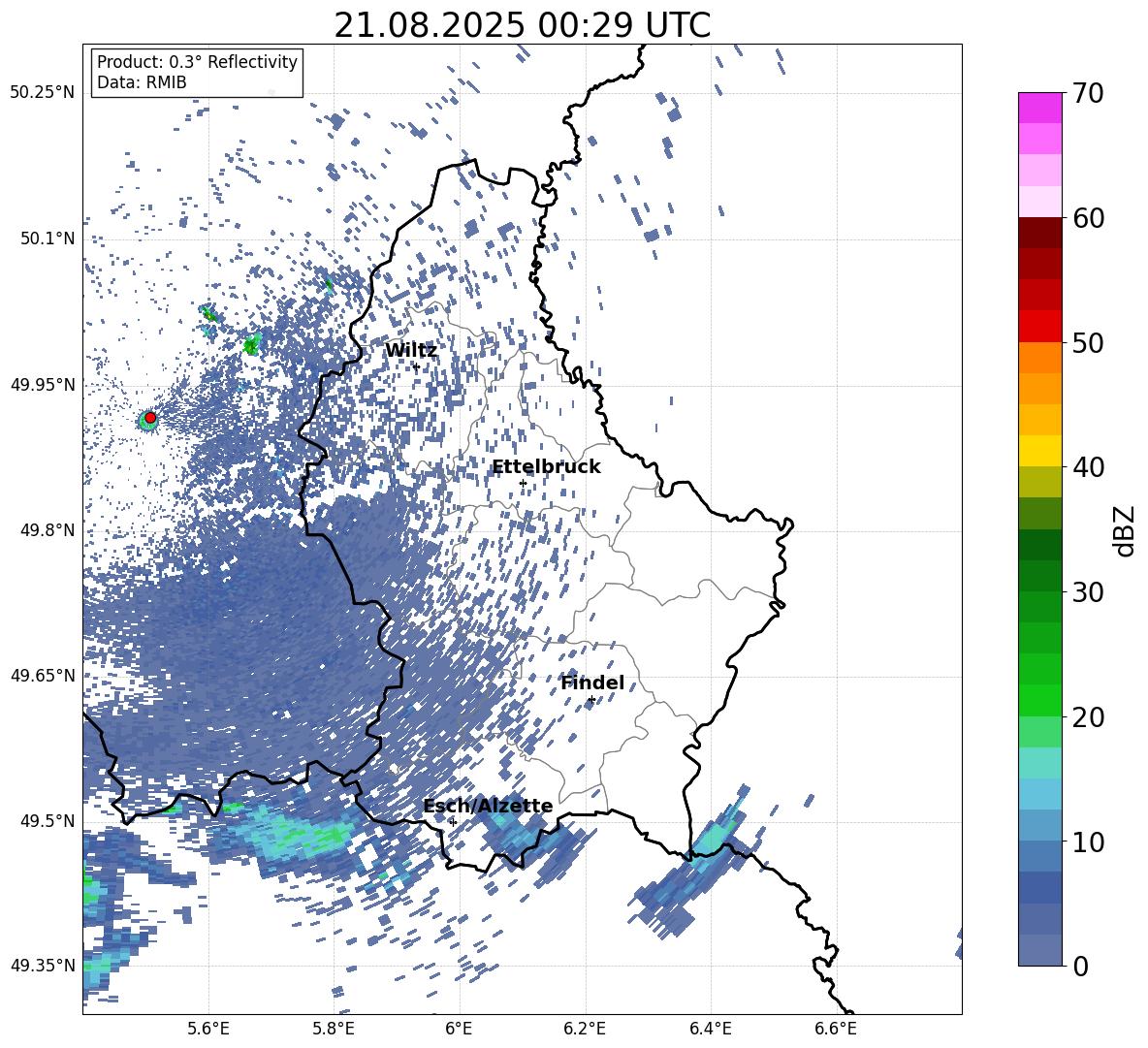This screenshot has width=1148, height=1048.
Task: Click the Findel city label
Action: click(x=592, y=683)
